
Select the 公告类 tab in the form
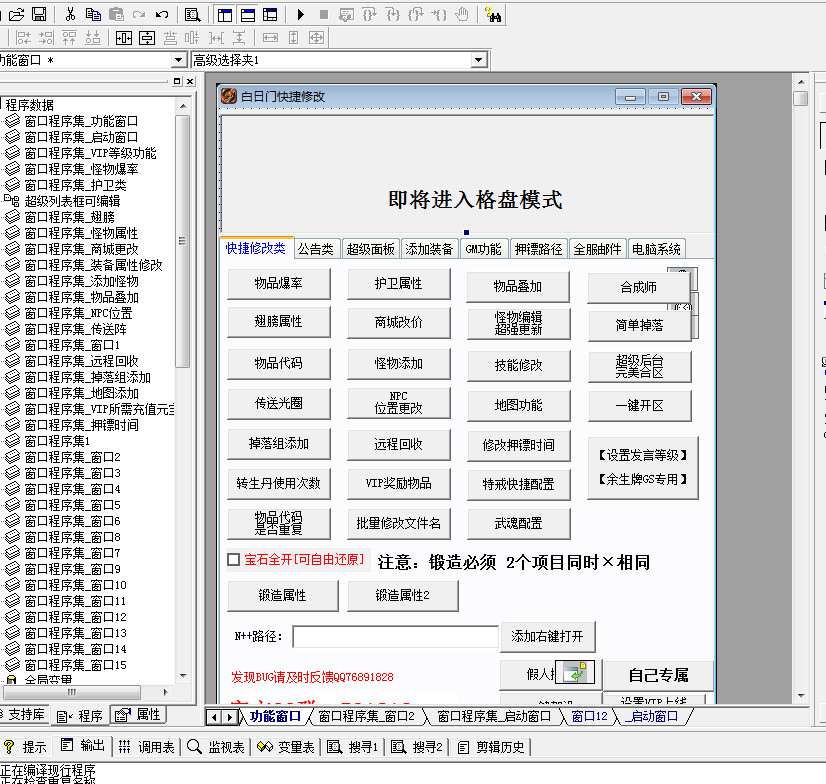pos(316,249)
